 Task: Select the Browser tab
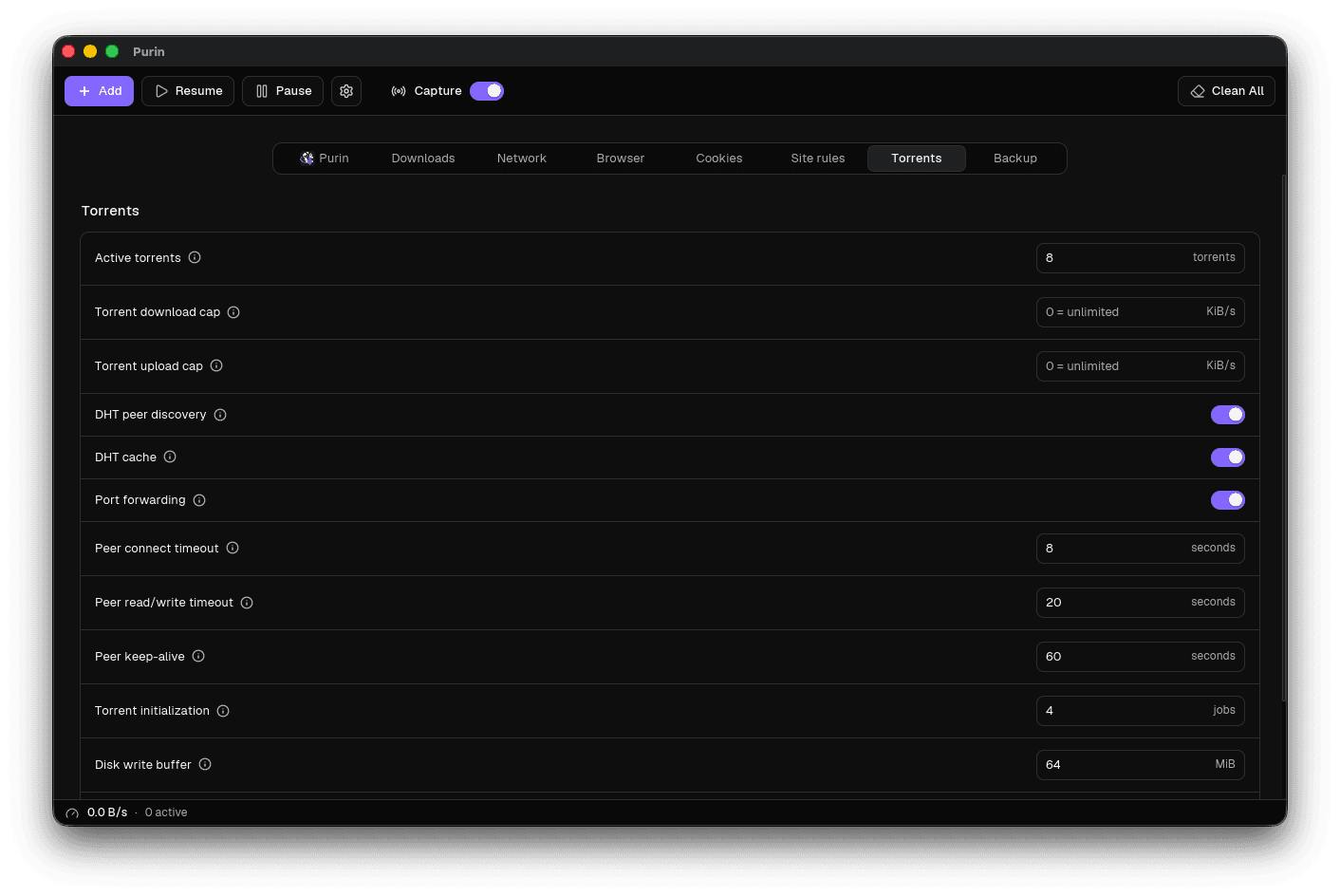[621, 159]
